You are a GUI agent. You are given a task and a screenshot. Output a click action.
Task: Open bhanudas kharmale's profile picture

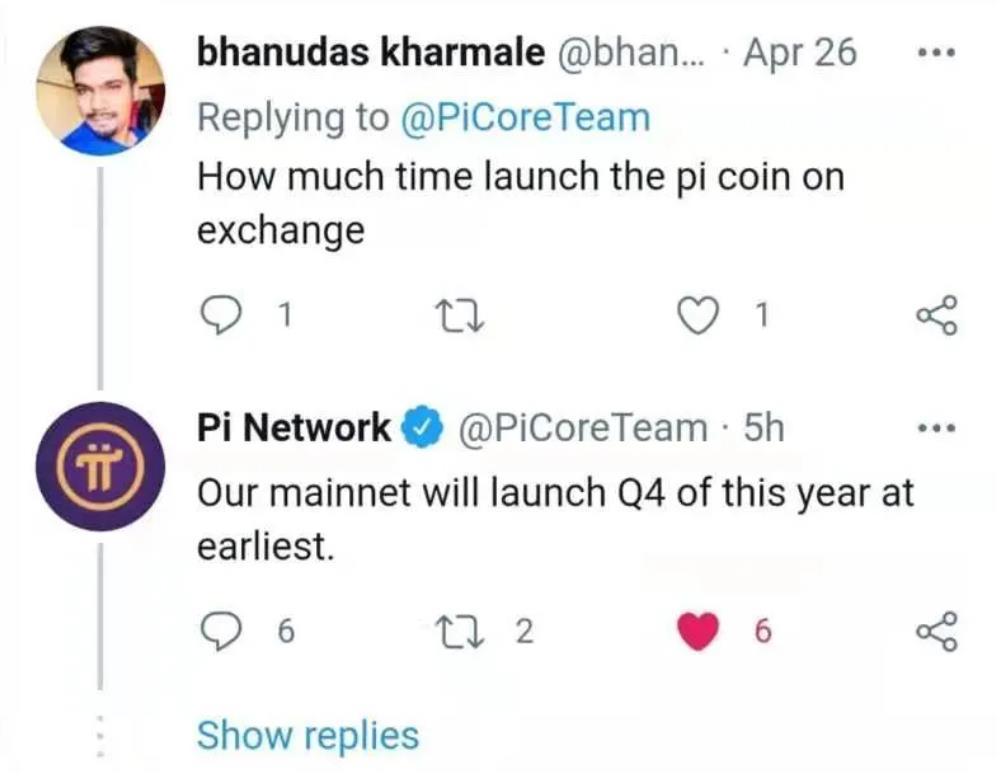click(x=100, y=90)
